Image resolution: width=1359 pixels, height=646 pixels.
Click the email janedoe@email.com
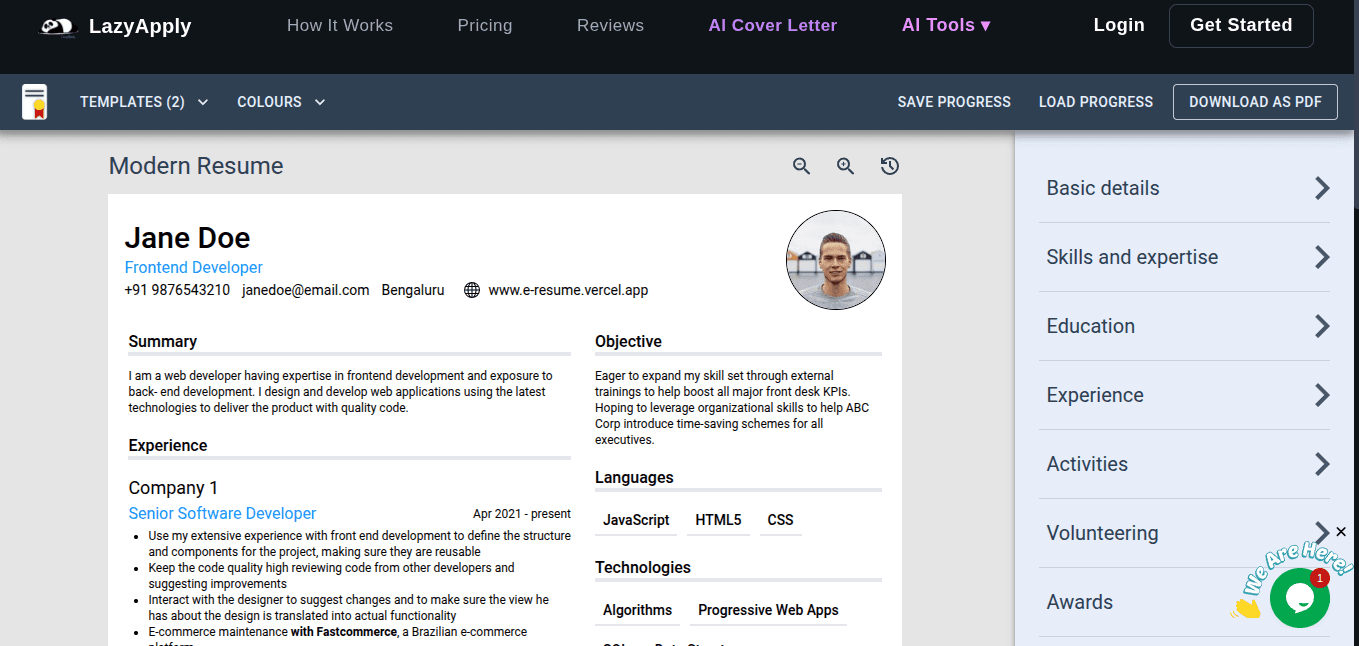306,290
